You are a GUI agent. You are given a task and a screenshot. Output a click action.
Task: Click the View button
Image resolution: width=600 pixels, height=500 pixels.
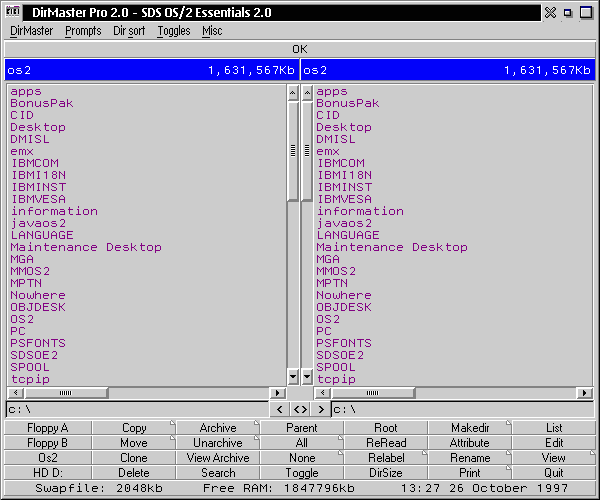click(x=554, y=458)
